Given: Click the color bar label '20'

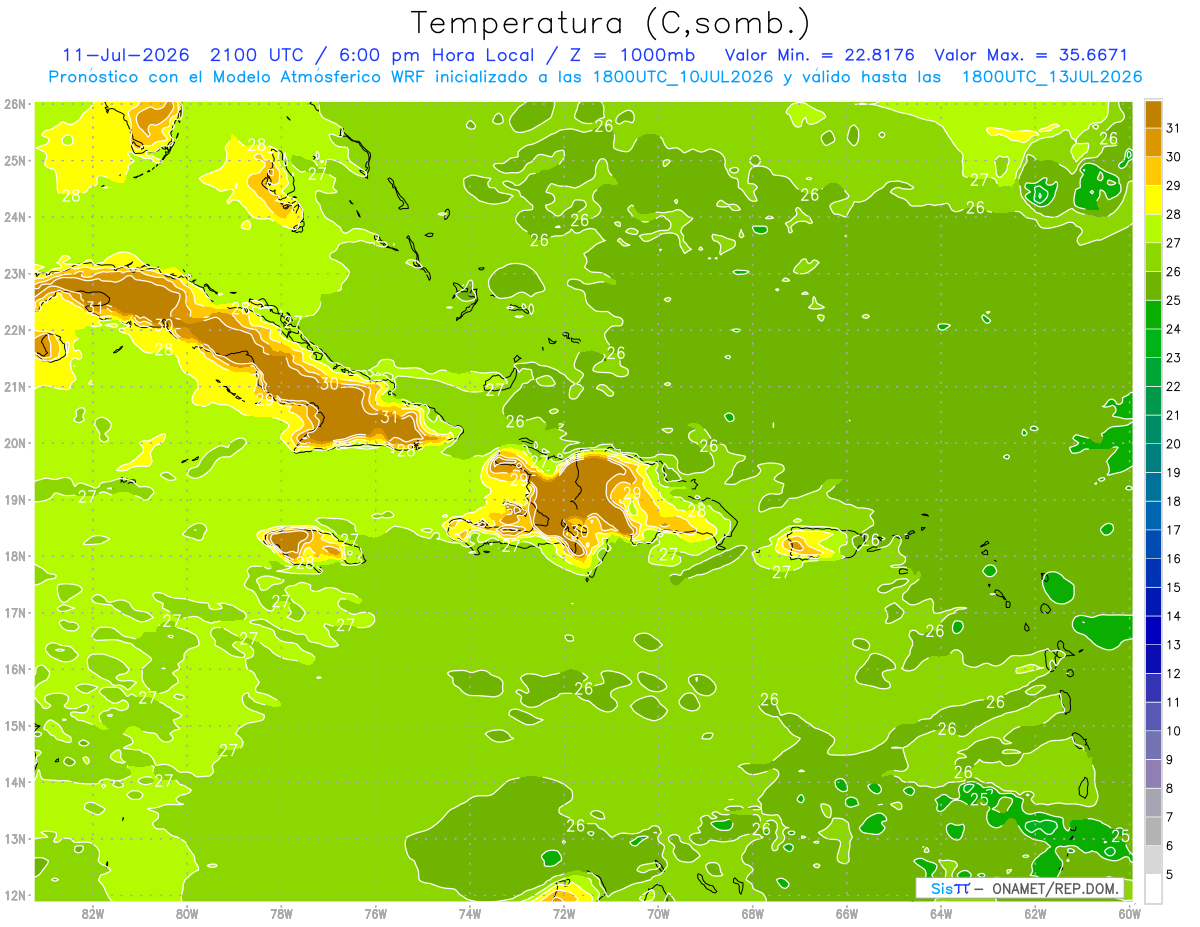Looking at the screenshot, I should pyautogui.click(x=1174, y=444).
